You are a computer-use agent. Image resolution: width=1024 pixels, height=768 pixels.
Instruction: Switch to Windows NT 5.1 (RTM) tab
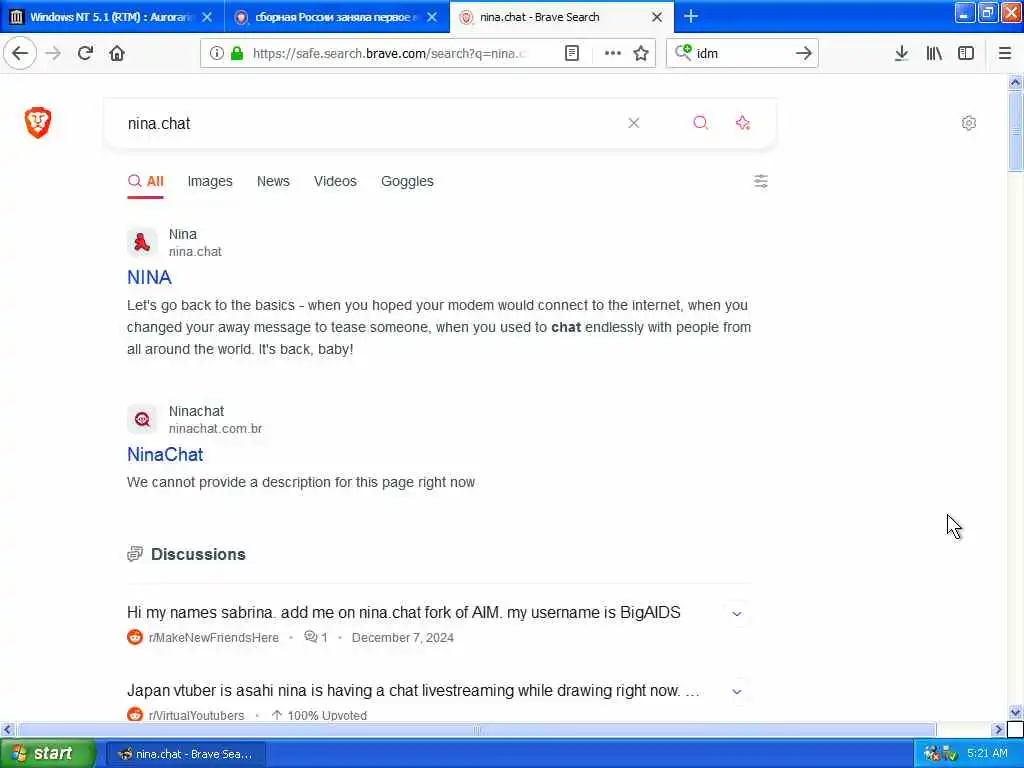[x=112, y=17]
